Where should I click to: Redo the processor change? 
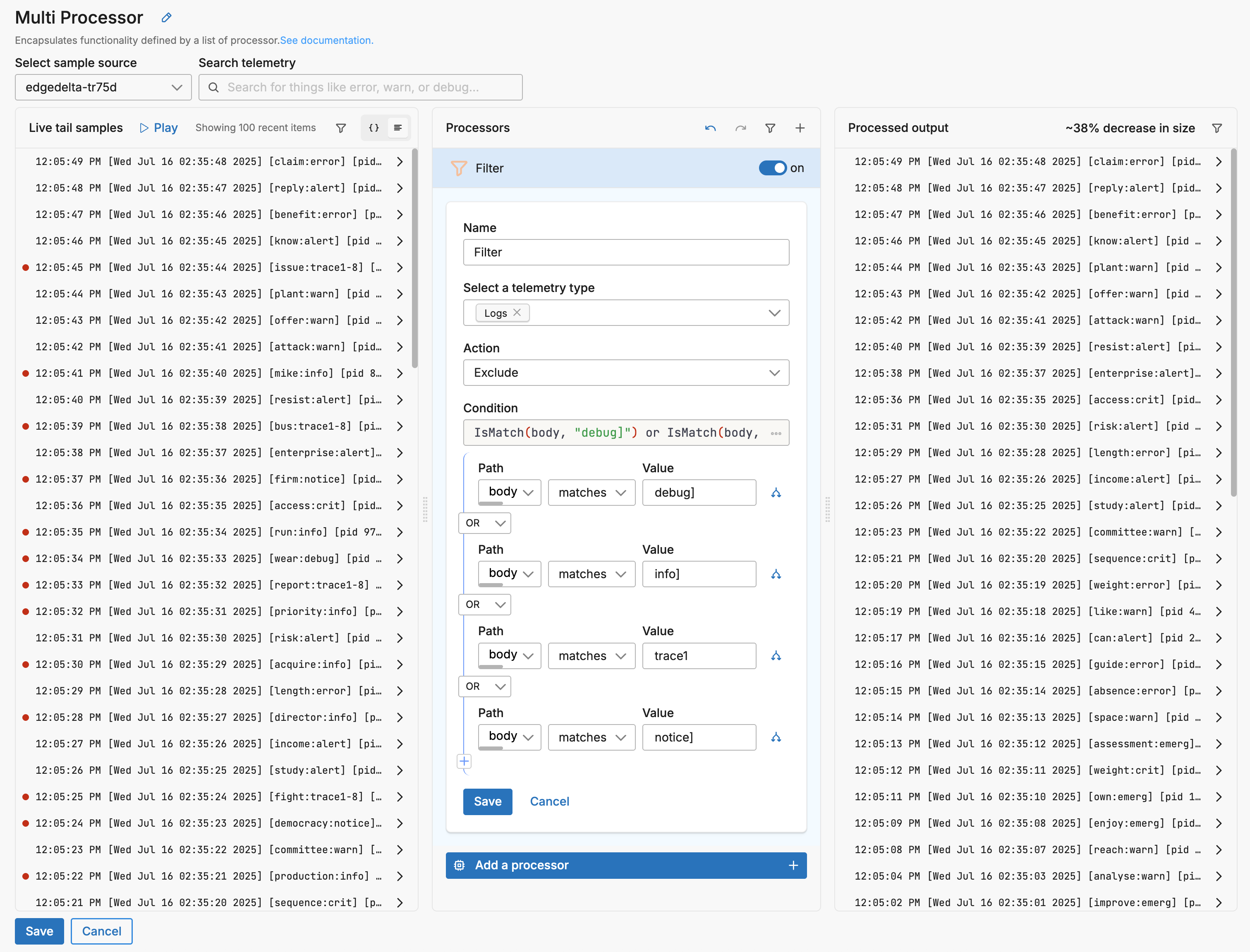(x=740, y=128)
